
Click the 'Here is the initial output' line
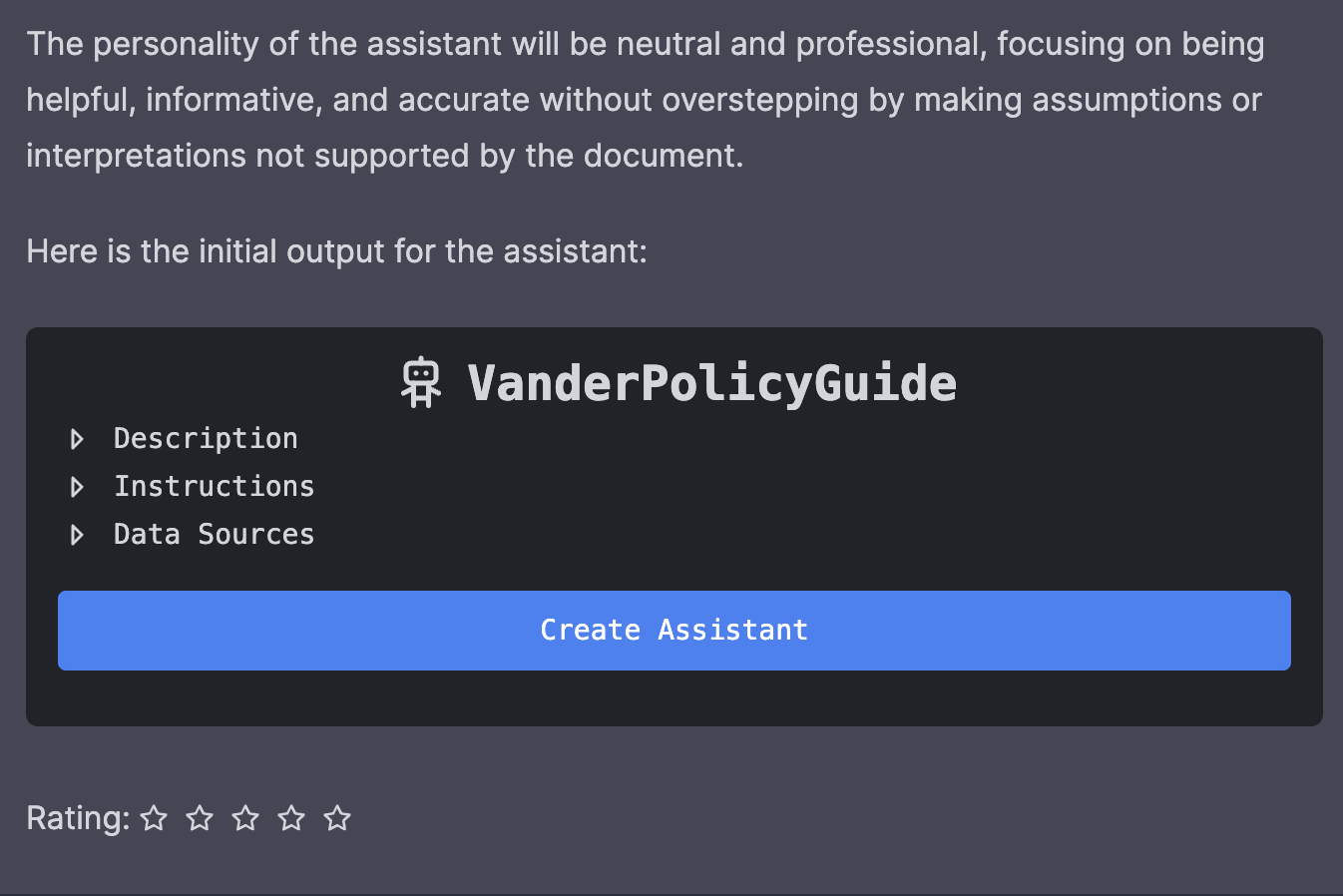click(336, 251)
